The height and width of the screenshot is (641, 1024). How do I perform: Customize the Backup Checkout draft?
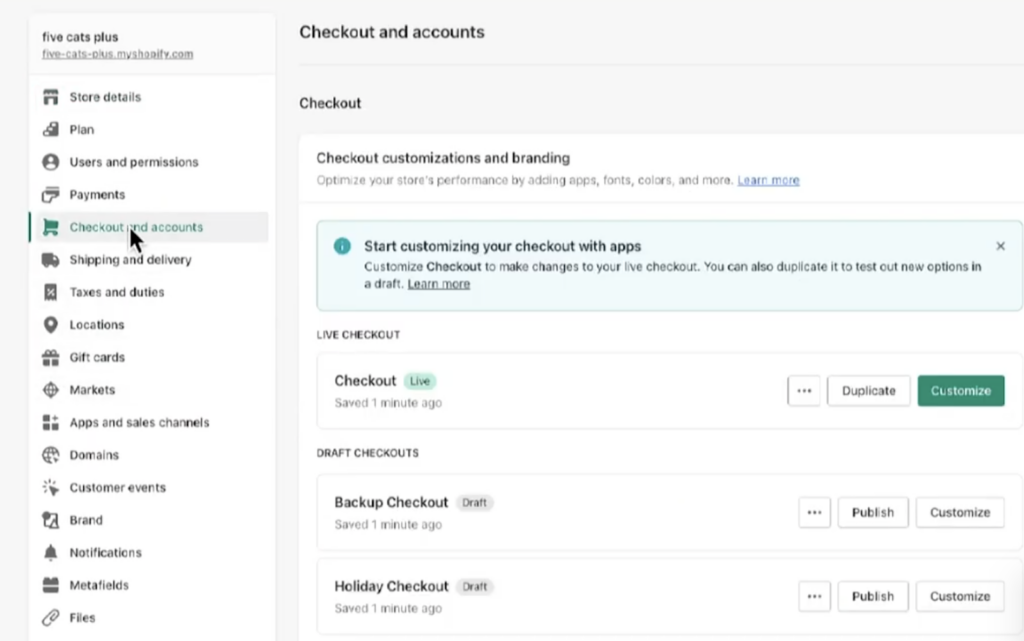click(x=960, y=512)
